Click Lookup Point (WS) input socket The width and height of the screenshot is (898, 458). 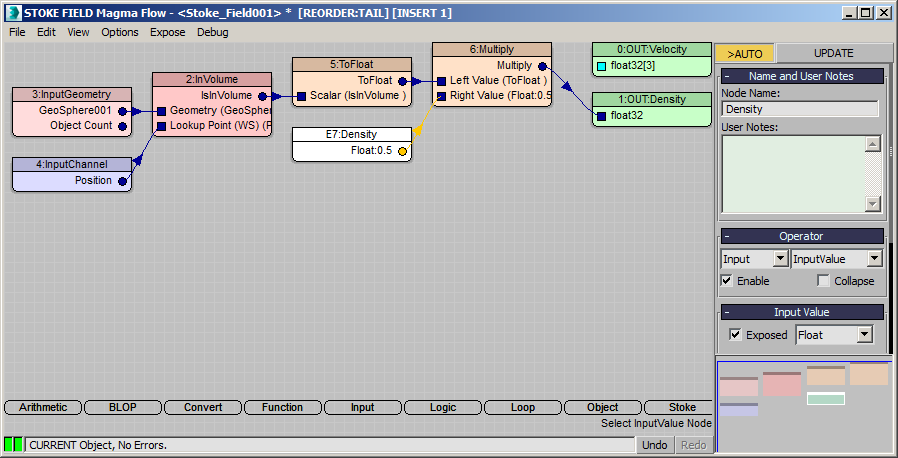[x=162, y=126]
